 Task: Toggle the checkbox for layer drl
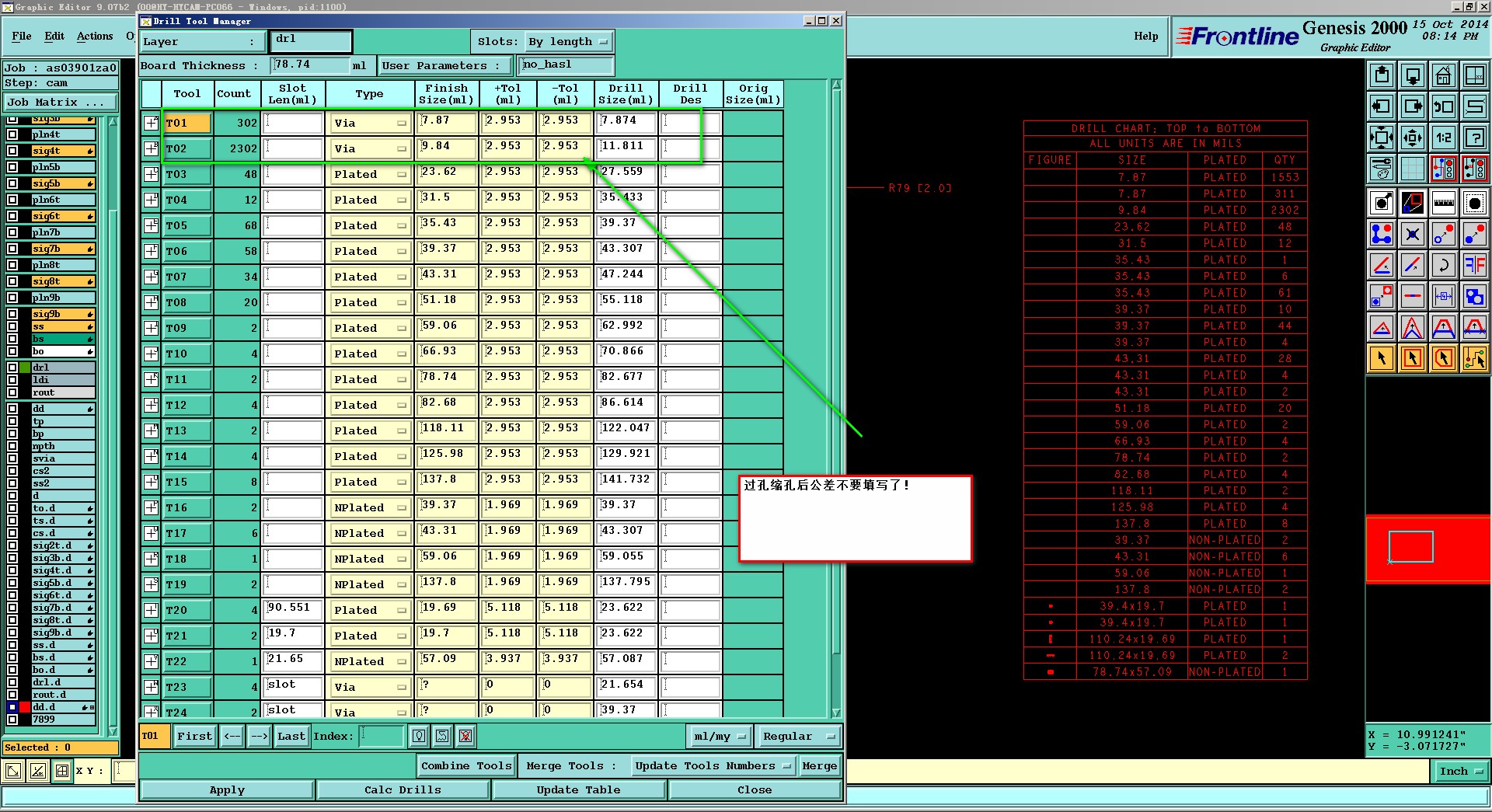coord(12,368)
